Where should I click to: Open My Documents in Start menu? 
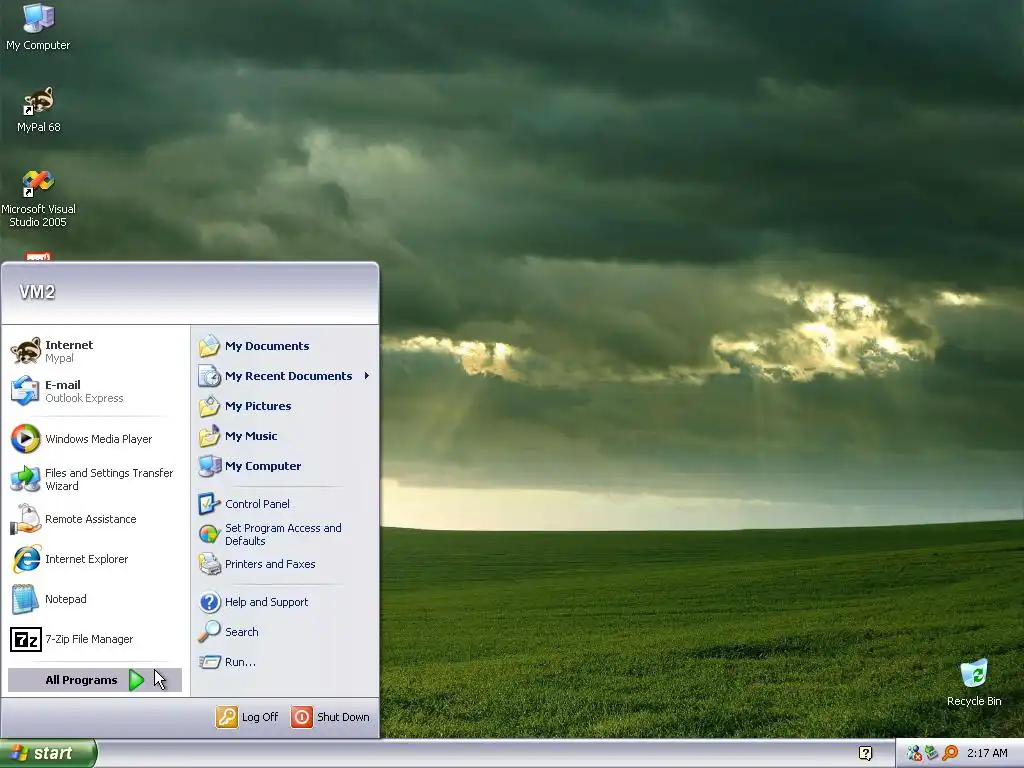point(285,346)
